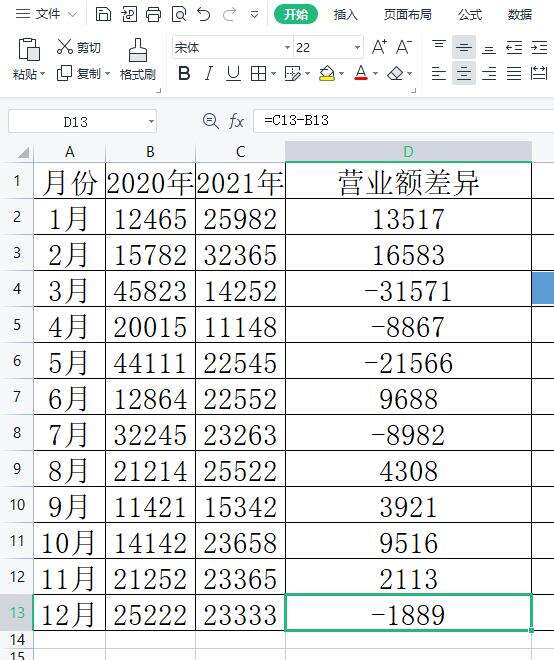Click the 粘贴 paste button
The width and height of the screenshot is (554, 660).
click(x=29, y=59)
